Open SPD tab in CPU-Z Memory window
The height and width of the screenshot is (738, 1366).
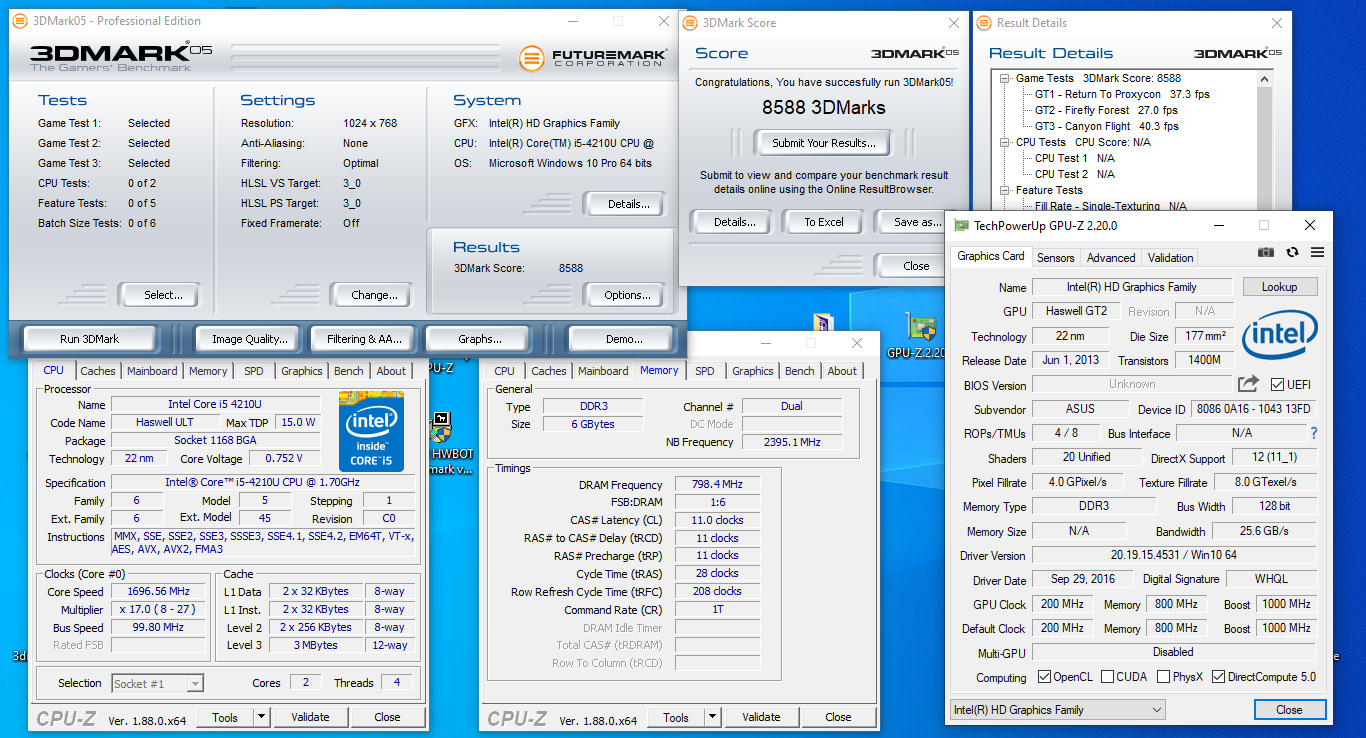pyautogui.click(x=705, y=371)
